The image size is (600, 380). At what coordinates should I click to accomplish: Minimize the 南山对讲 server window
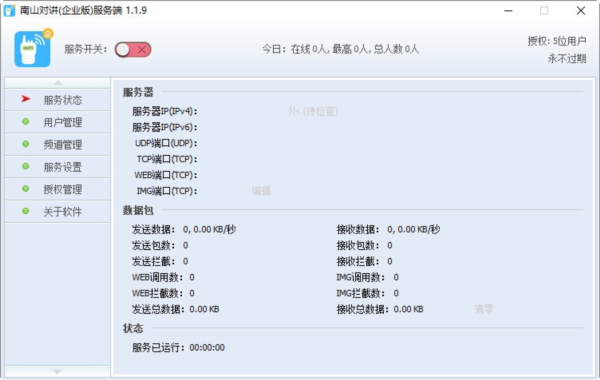pos(508,11)
